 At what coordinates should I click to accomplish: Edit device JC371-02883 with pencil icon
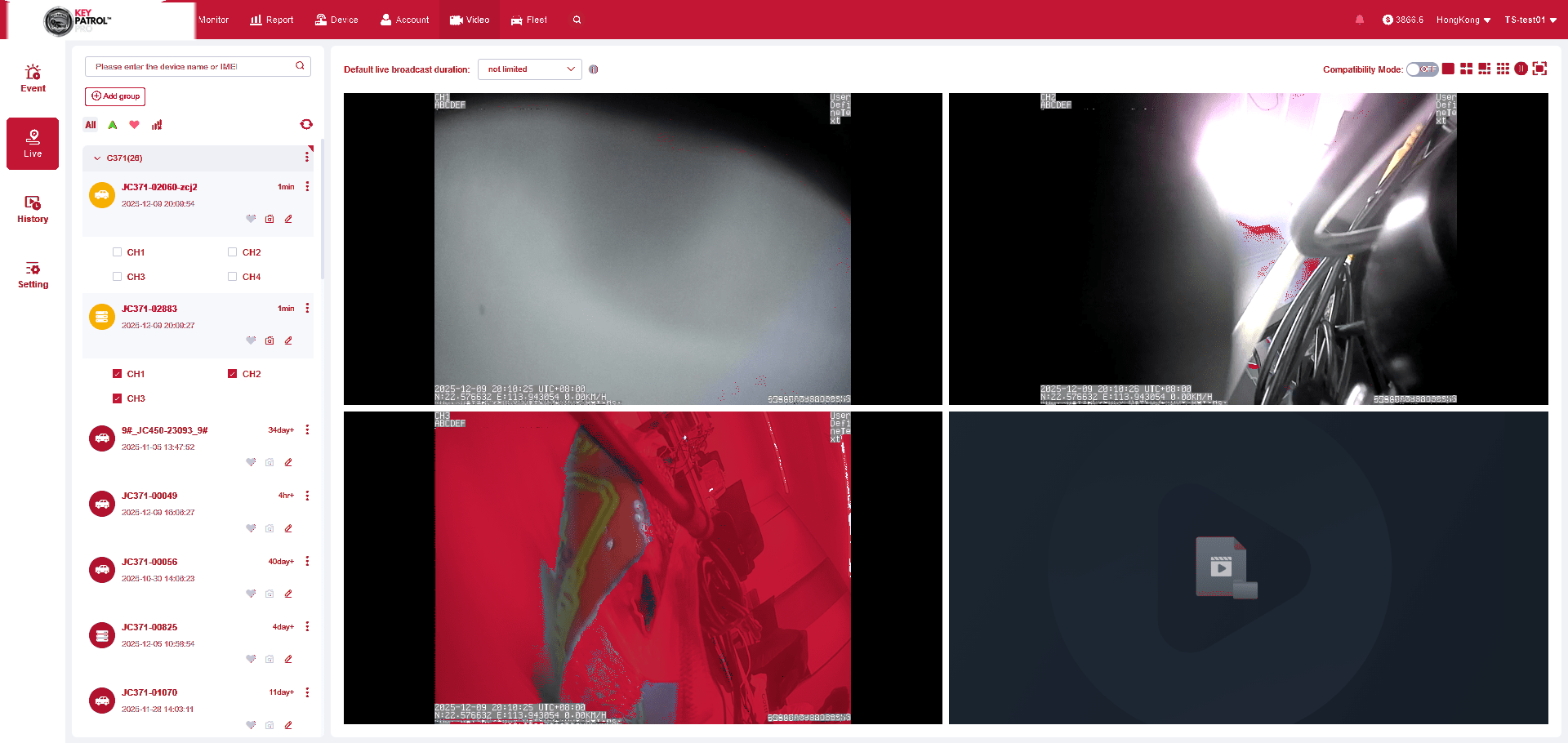pos(288,340)
